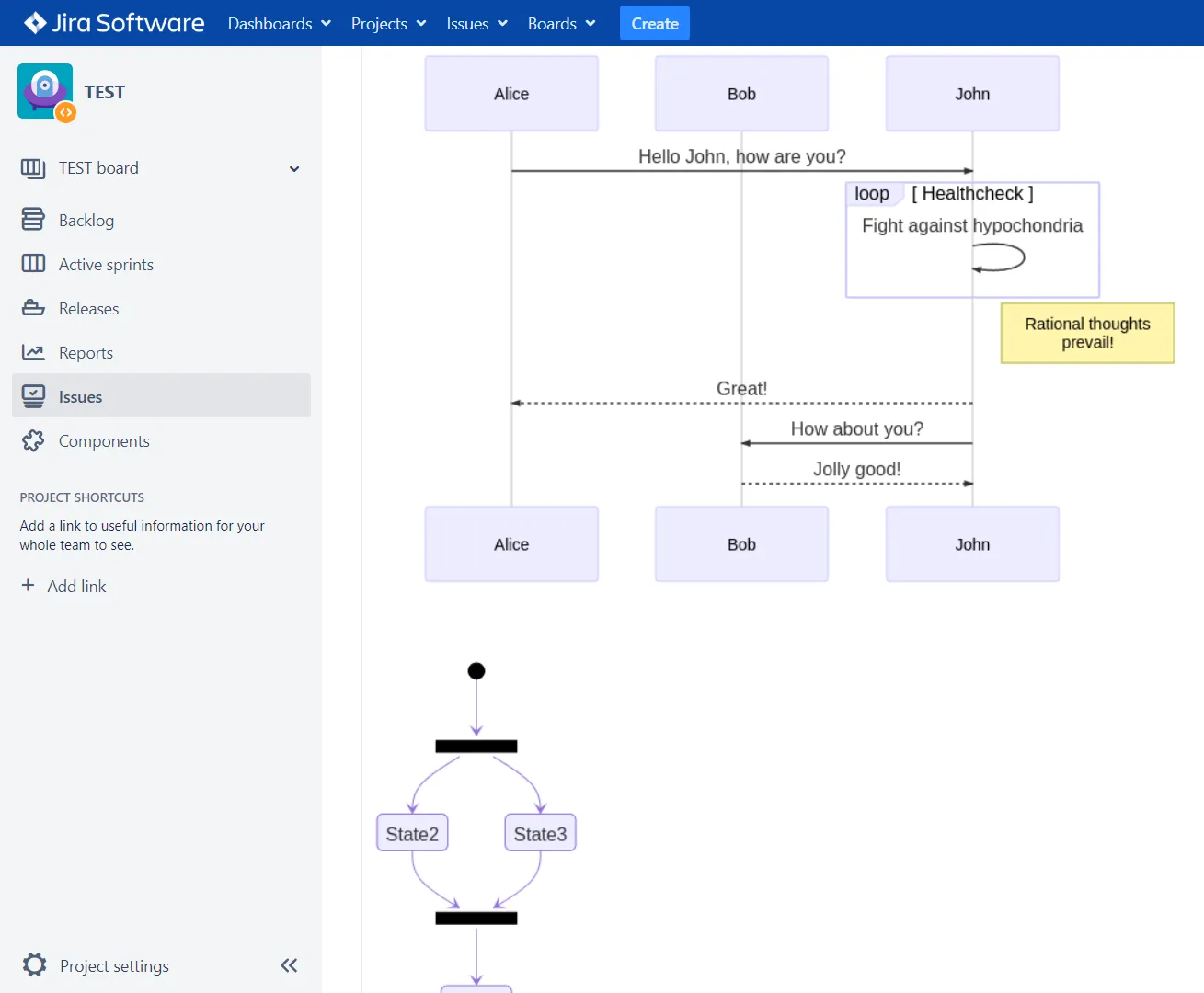Image resolution: width=1204 pixels, height=993 pixels.
Task: Click the 'Great!' message label
Action: pos(741,388)
